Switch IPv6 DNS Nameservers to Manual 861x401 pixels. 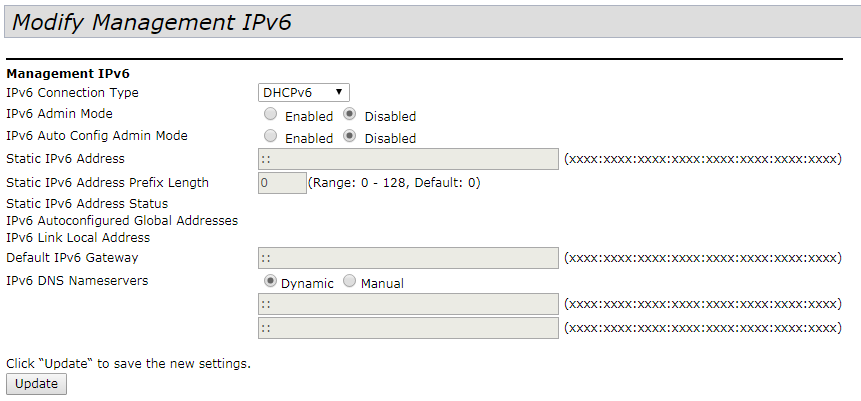(x=350, y=282)
